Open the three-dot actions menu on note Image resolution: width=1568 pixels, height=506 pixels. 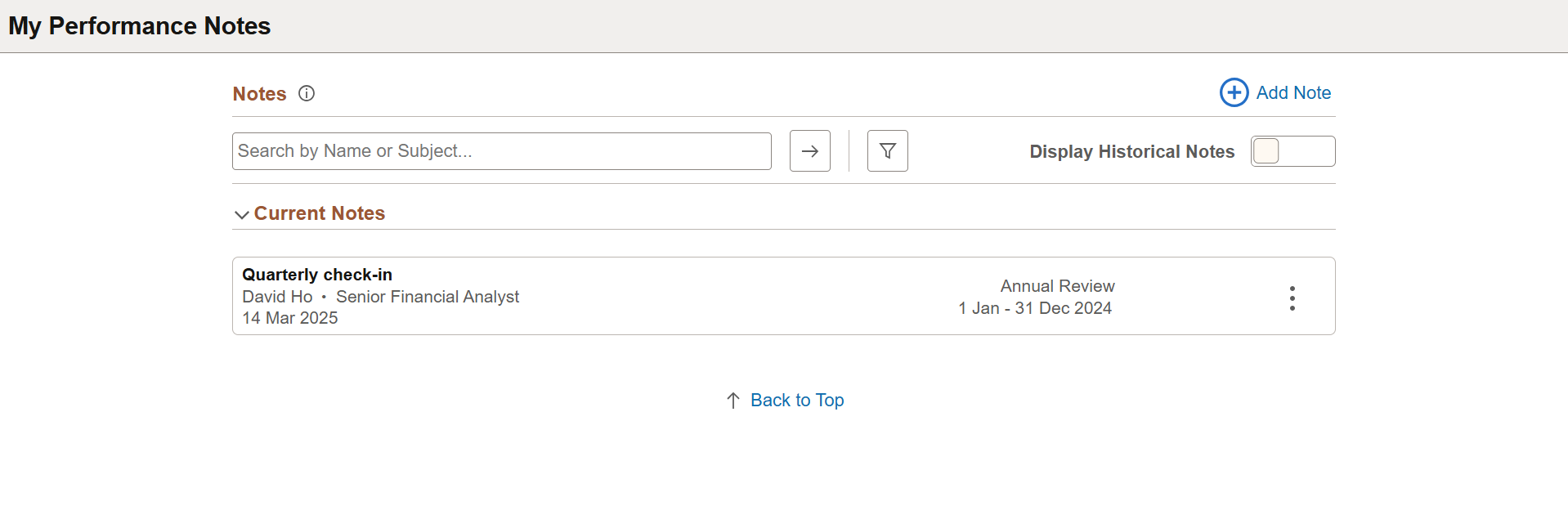(x=1292, y=298)
